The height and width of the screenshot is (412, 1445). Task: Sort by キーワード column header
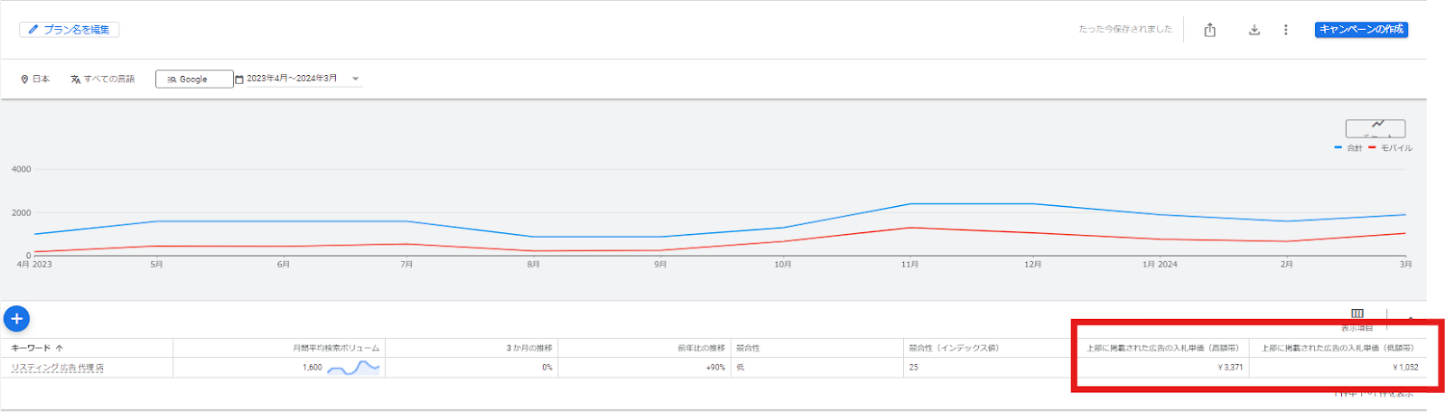37,348
